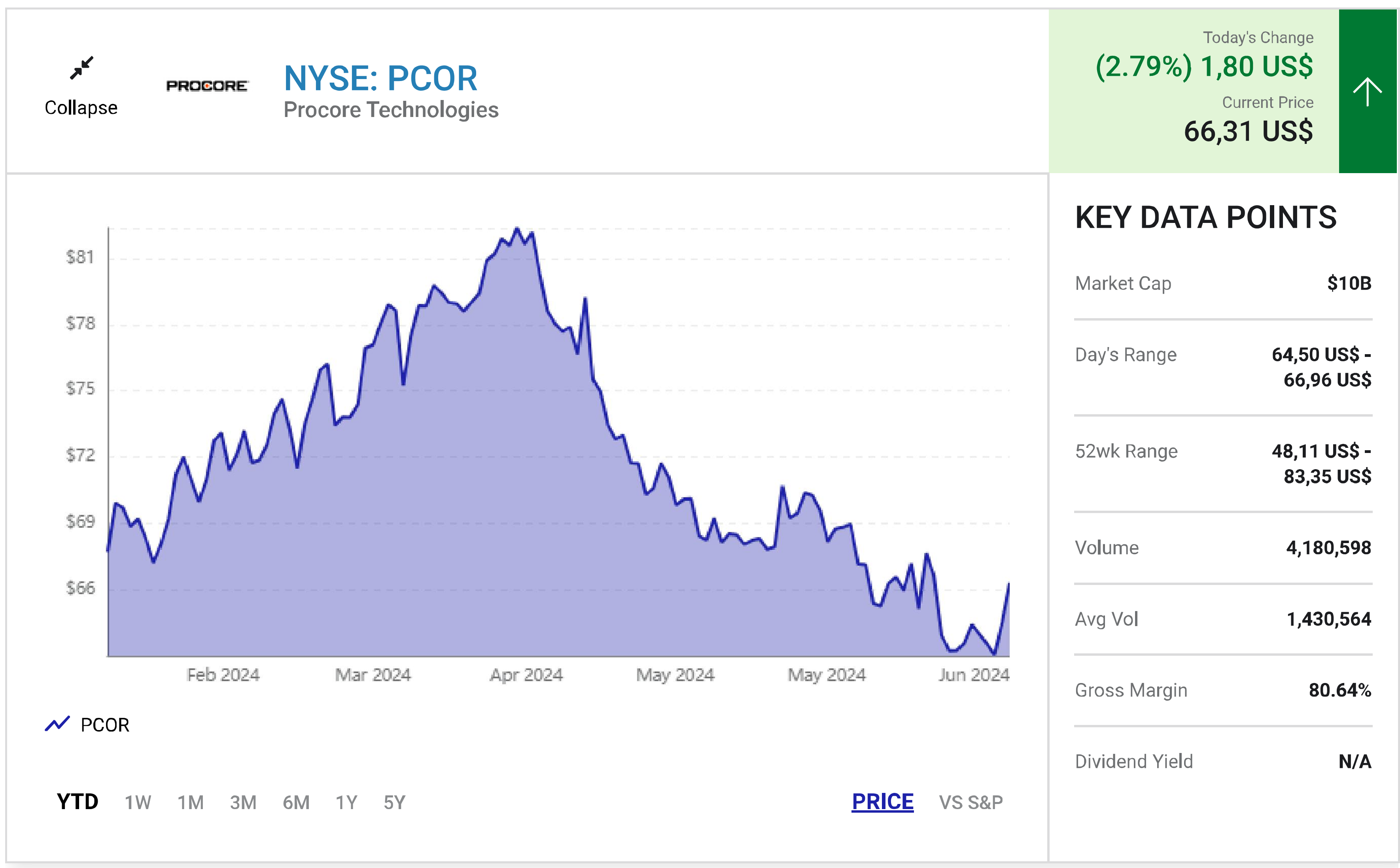Click the Avg Vol label
Screen dimensions: 1400x868
(1106, 619)
